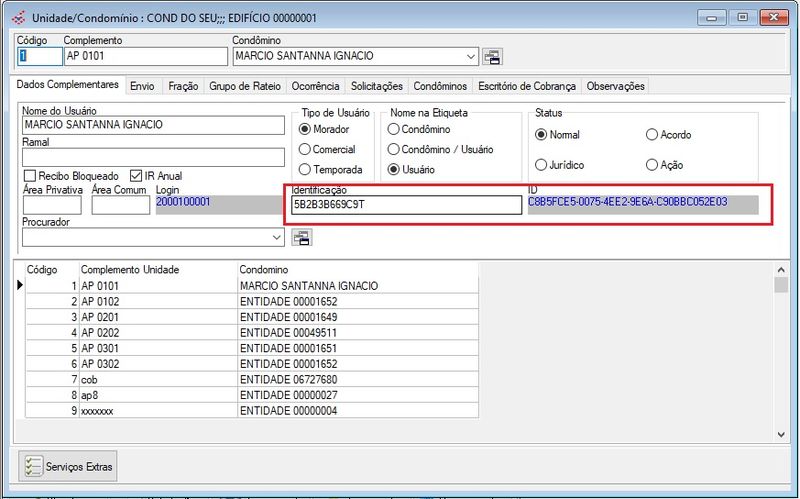Switch to the Fração tab

(x=183, y=87)
